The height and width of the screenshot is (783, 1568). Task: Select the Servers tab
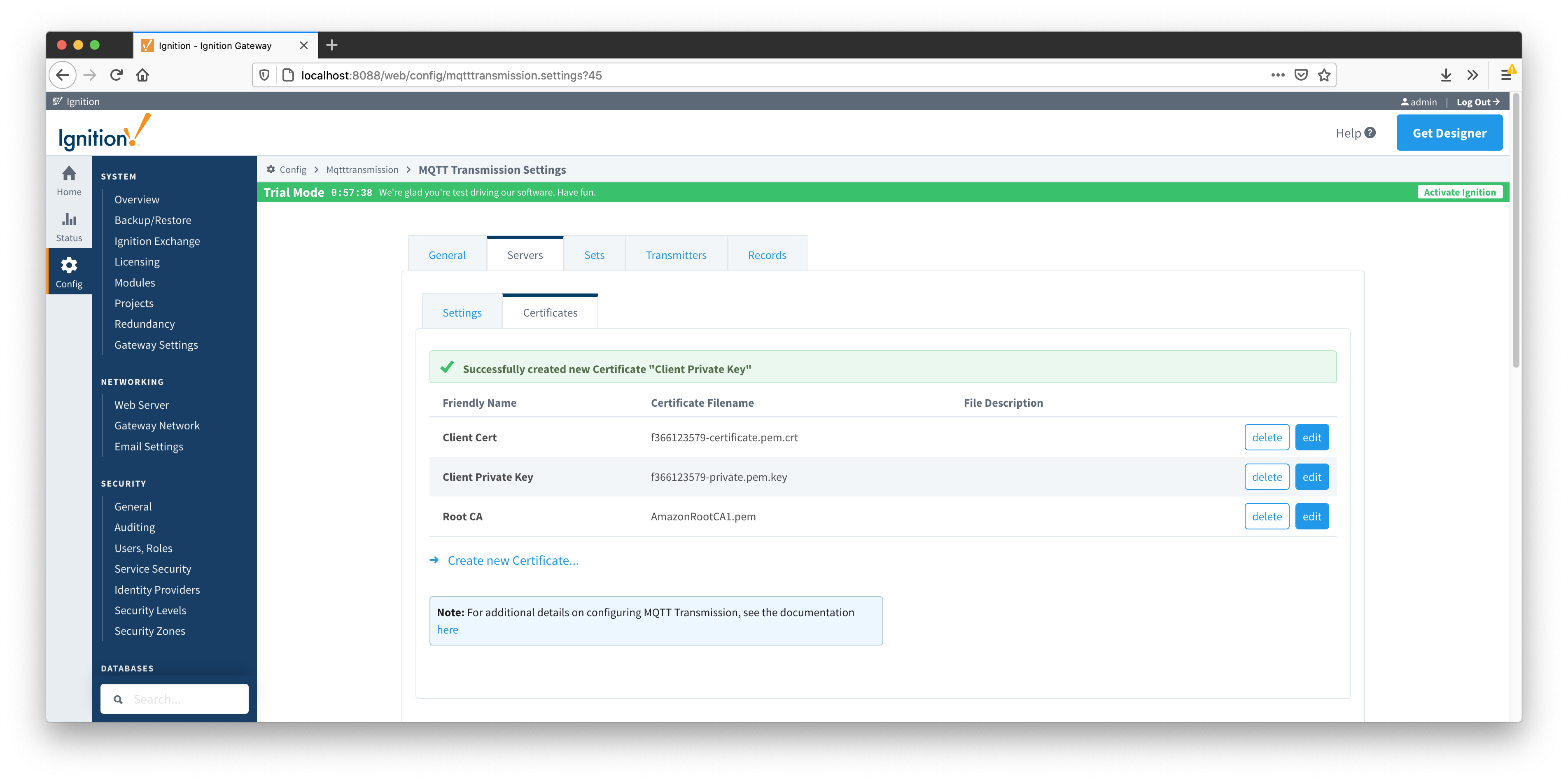[525, 255]
